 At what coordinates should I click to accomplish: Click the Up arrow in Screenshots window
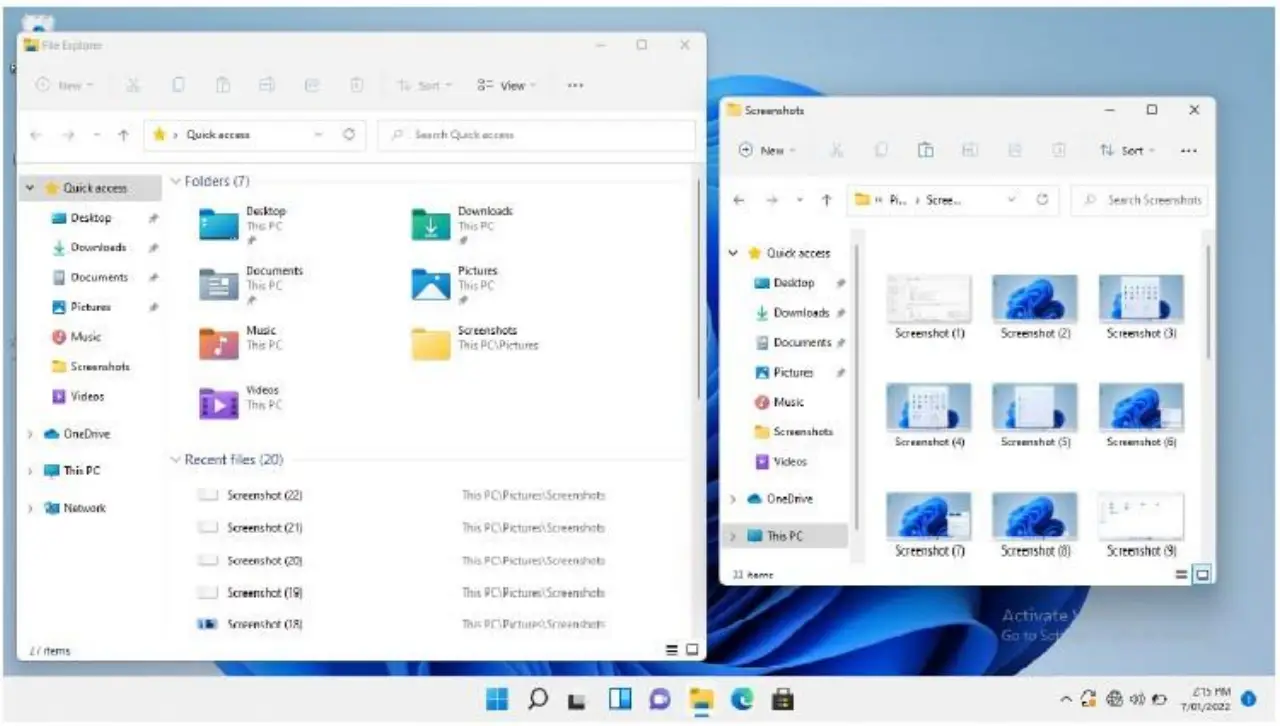point(826,200)
